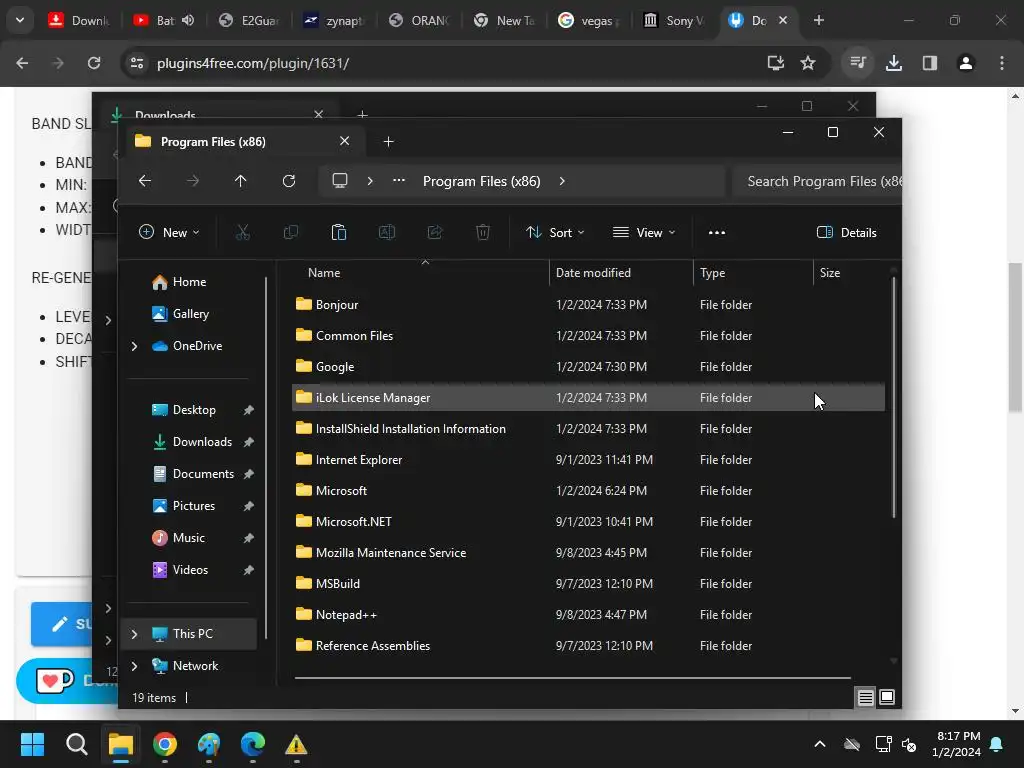Switch to the vegas Google Chrome tab
The width and height of the screenshot is (1024, 768).
point(589,20)
